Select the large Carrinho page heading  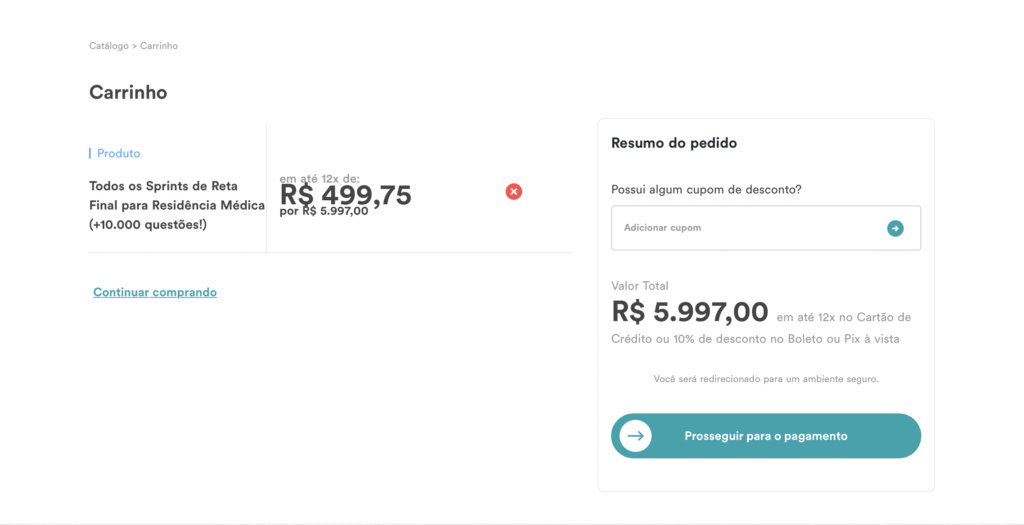coord(128,93)
